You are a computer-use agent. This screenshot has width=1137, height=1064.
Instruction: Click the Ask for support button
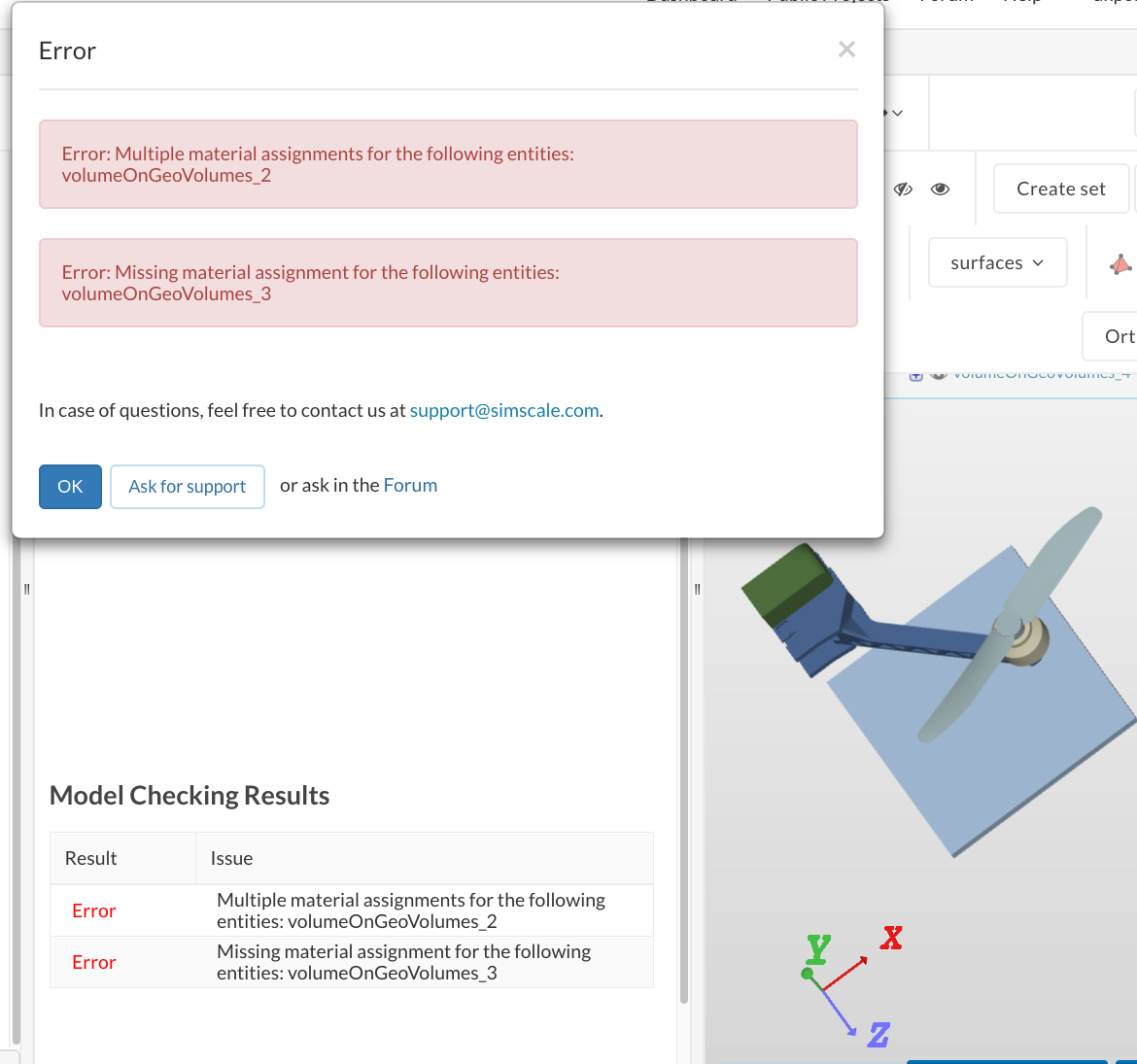click(188, 487)
